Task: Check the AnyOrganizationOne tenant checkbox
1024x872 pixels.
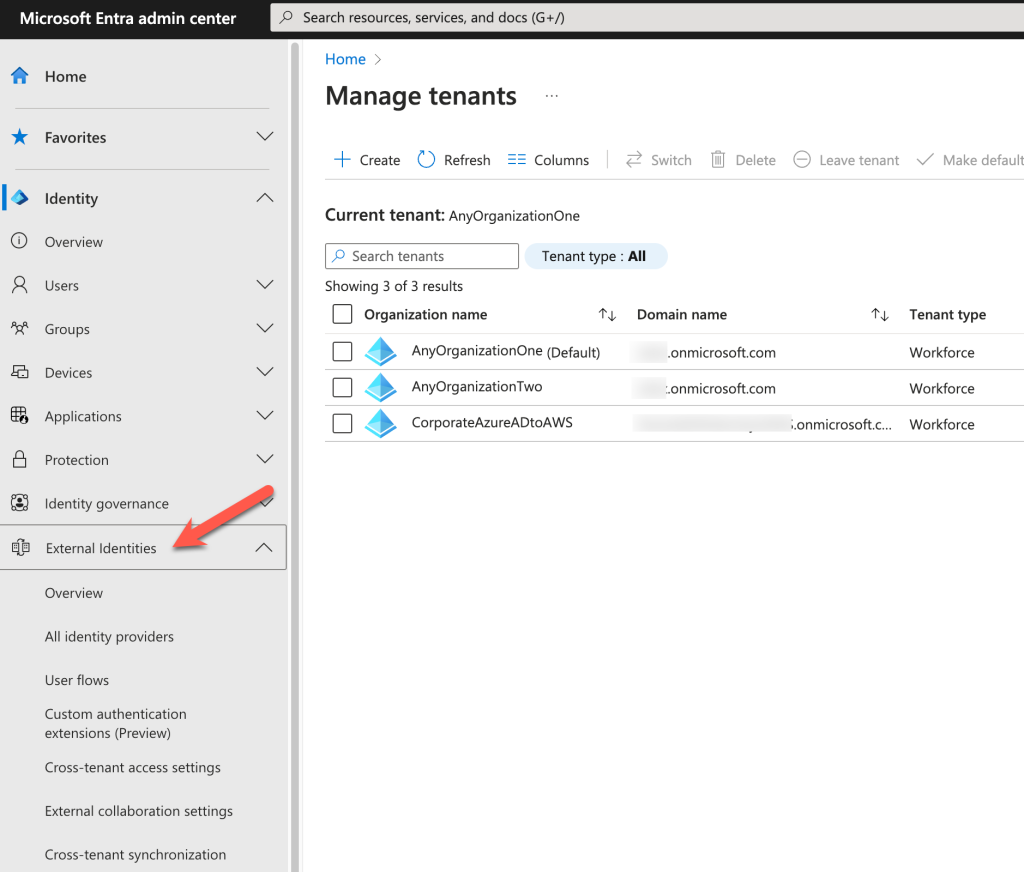Action: pyautogui.click(x=343, y=351)
